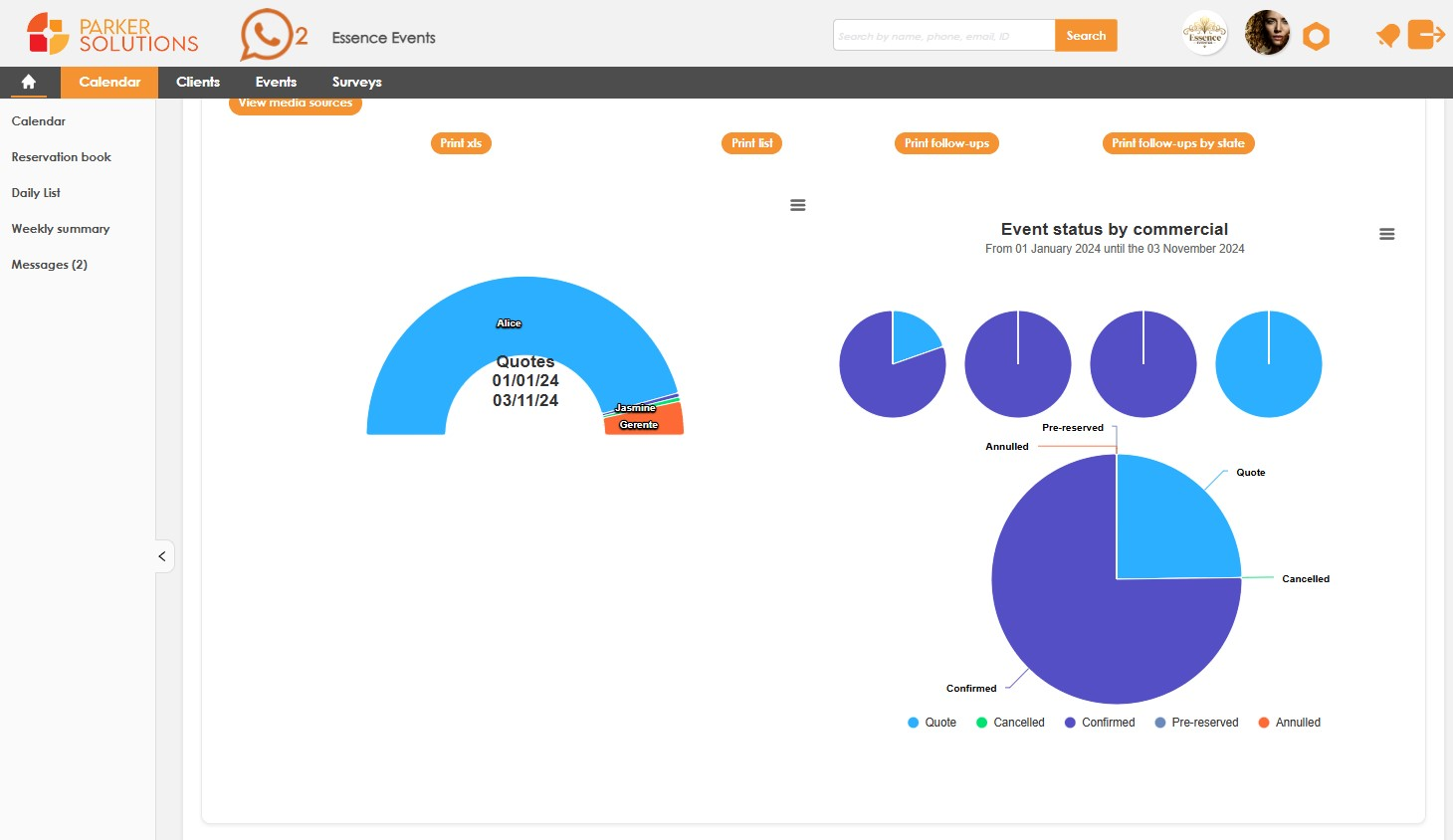Open notifications via the bell icon
The image size is (1453, 840).
click(1387, 34)
